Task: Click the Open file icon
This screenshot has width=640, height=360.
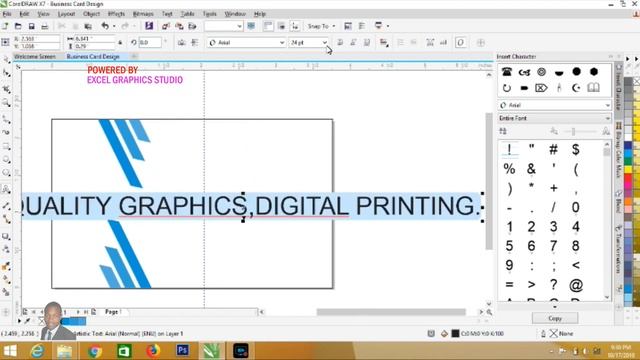Action: point(18,26)
